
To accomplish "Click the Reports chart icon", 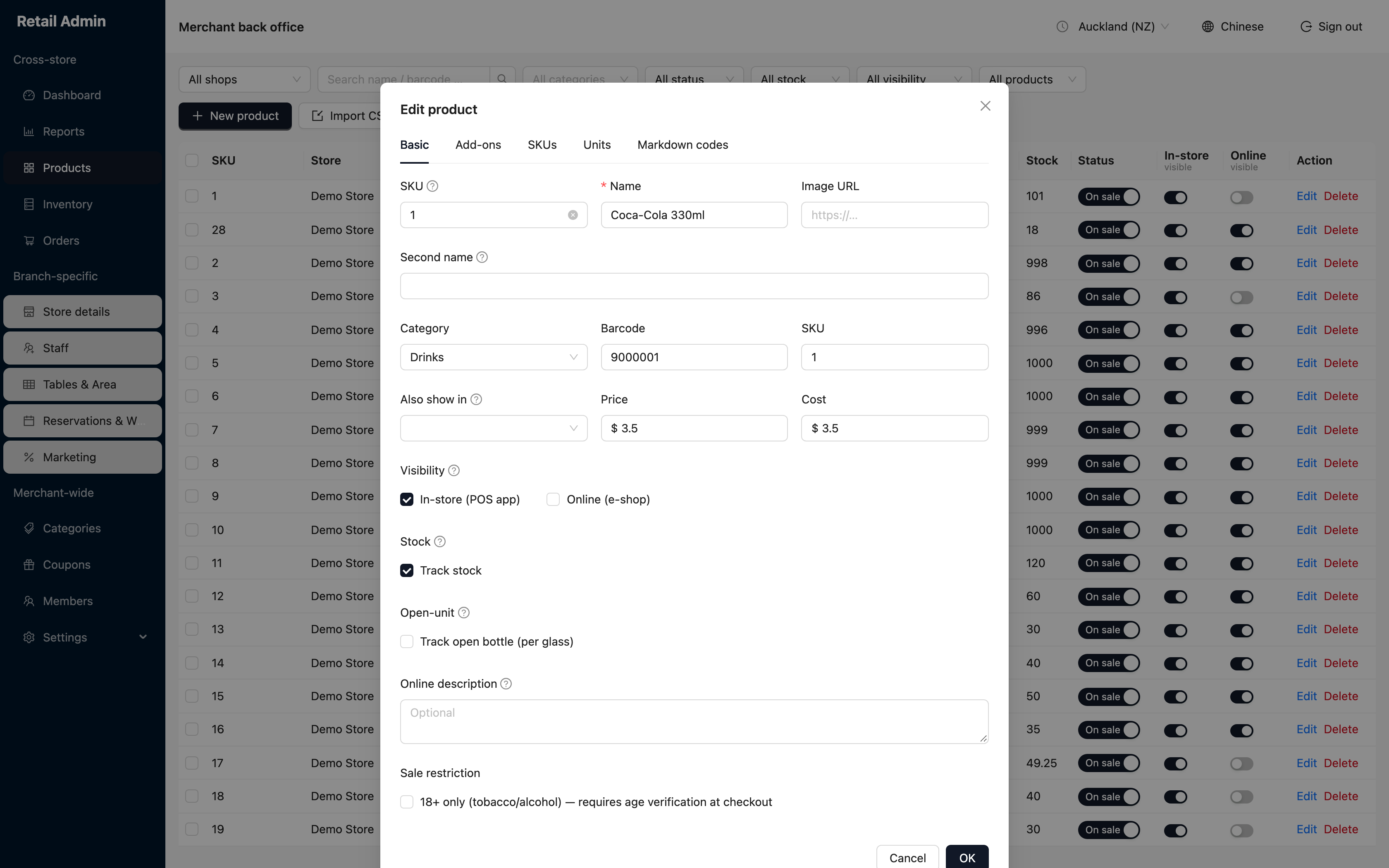I will 29,131.
